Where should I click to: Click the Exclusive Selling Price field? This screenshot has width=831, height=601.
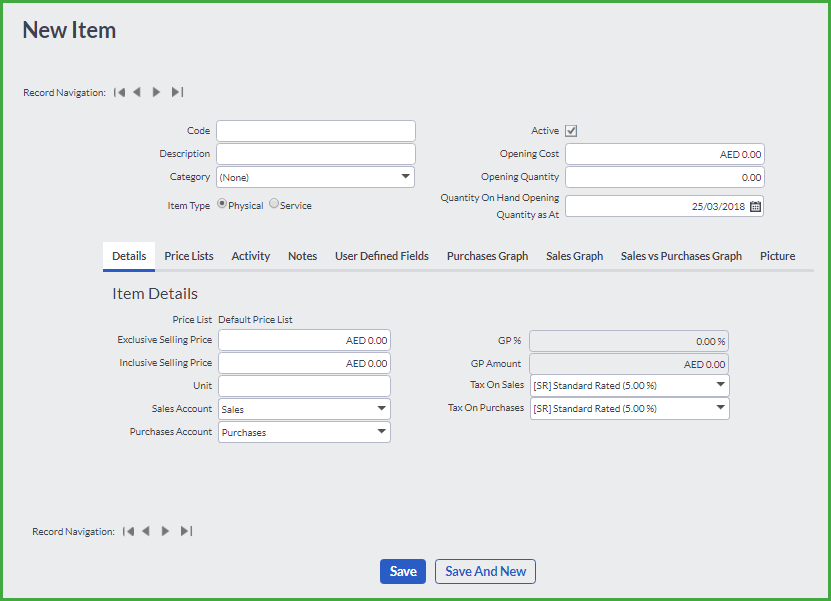coord(304,340)
